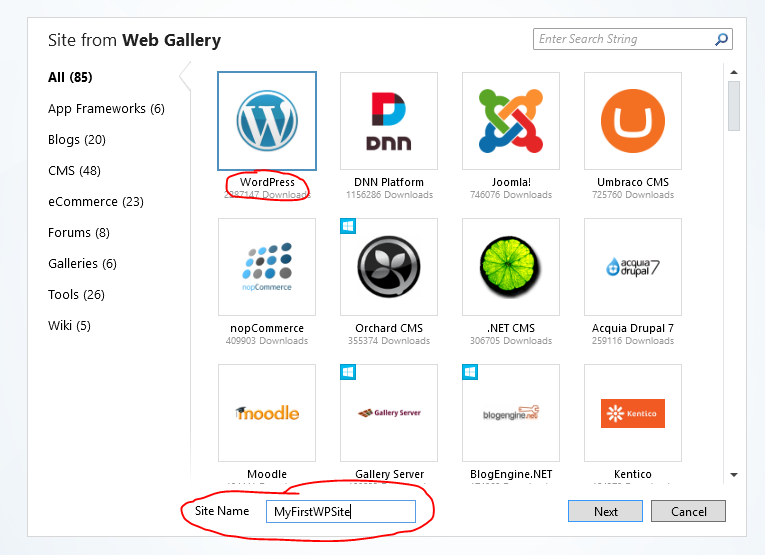Choose the Gallery Server tile
Viewport: 765px width, 555px height.
coord(389,413)
